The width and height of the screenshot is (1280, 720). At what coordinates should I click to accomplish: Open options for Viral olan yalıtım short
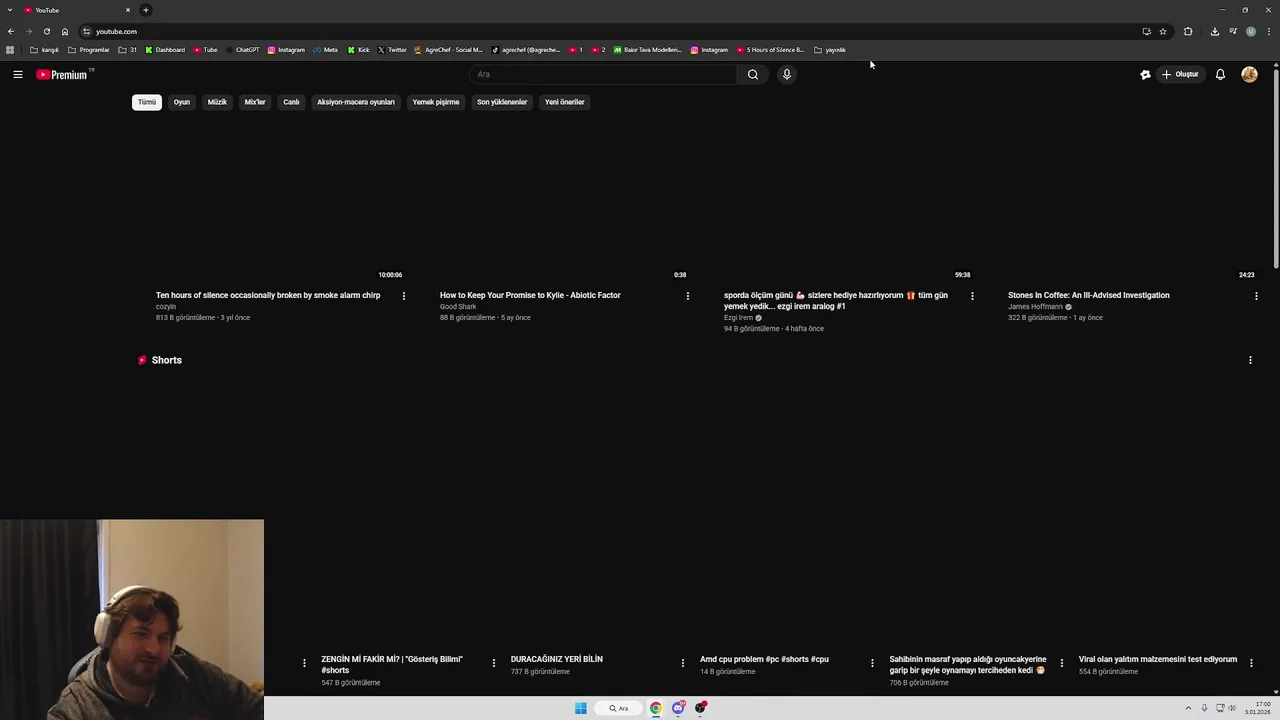pyautogui.click(x=1251, y=663)
